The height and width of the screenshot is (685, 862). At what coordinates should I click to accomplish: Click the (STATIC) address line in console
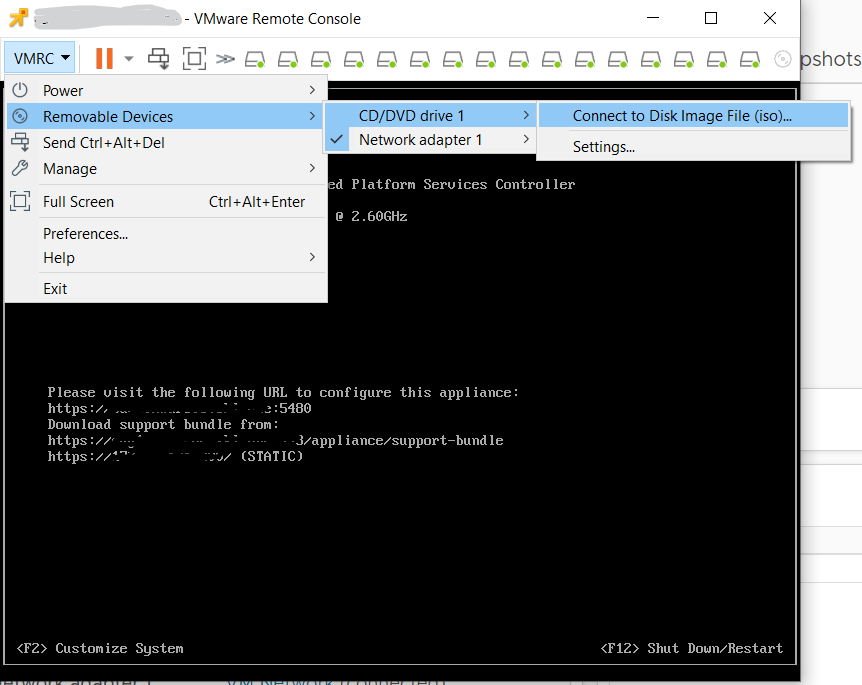[175, 456]
